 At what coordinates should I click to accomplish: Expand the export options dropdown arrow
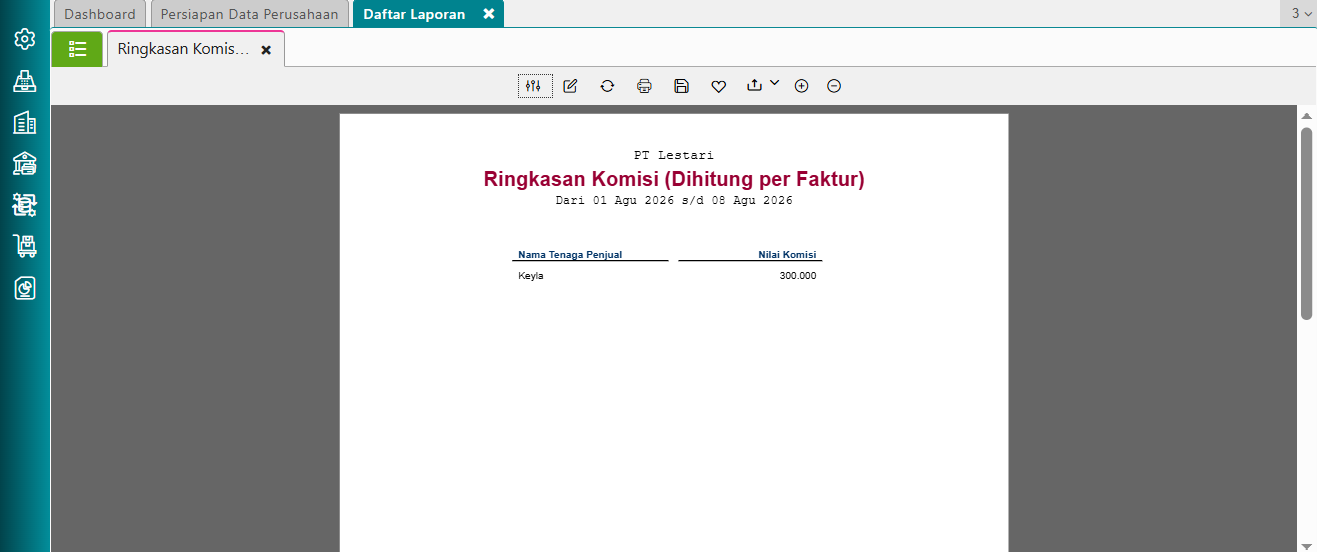point(774,83)
